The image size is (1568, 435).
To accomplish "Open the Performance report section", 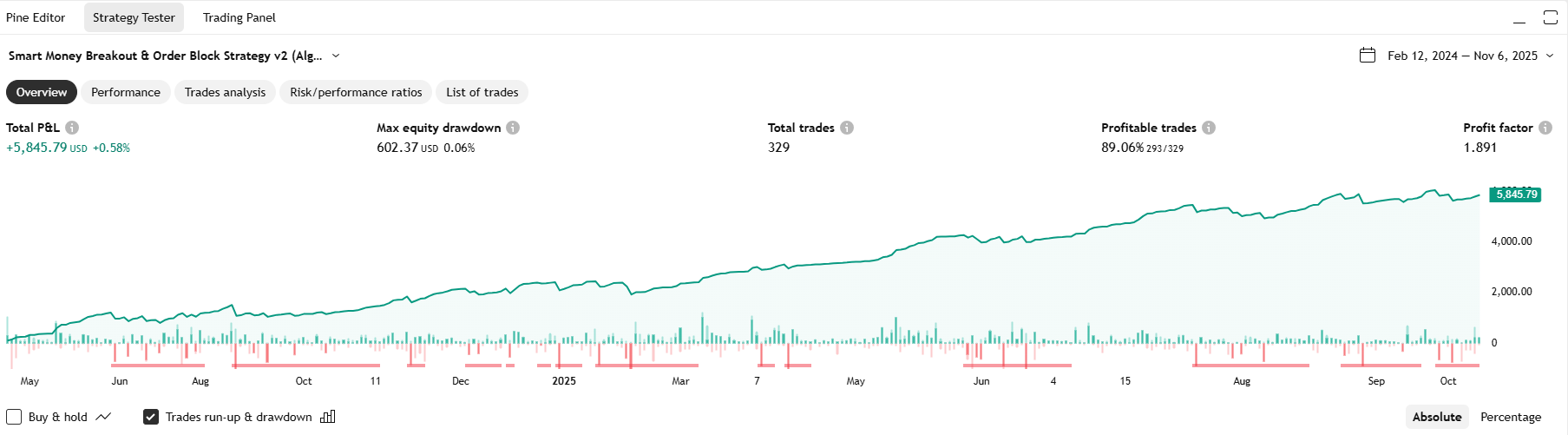I will click(x=126, y=92).
